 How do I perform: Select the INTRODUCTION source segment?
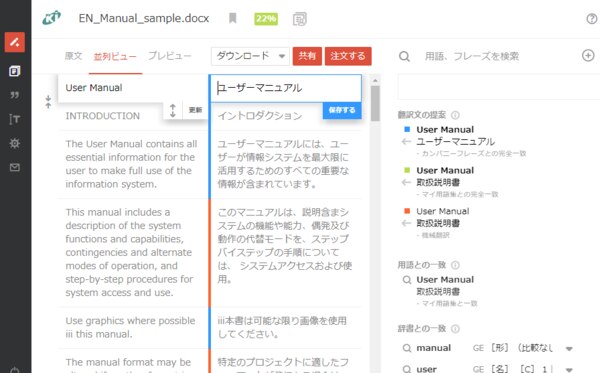[x=103, y=116]
